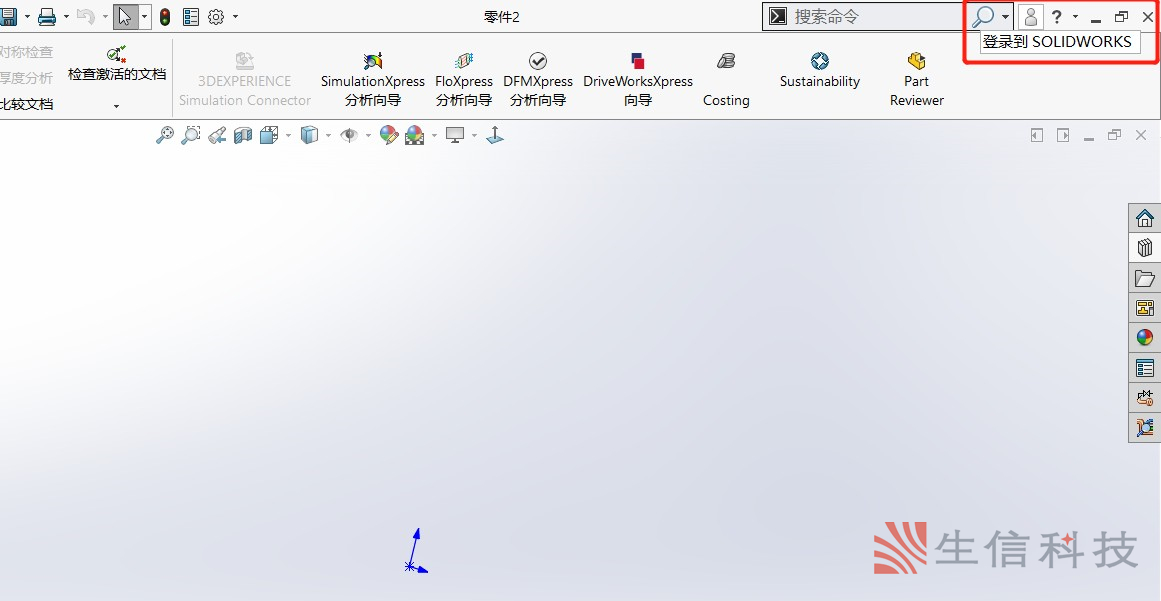Launch the FloXpress analysis wizard
Screen dimensions: 1161x601
click(x=464, y=80)
